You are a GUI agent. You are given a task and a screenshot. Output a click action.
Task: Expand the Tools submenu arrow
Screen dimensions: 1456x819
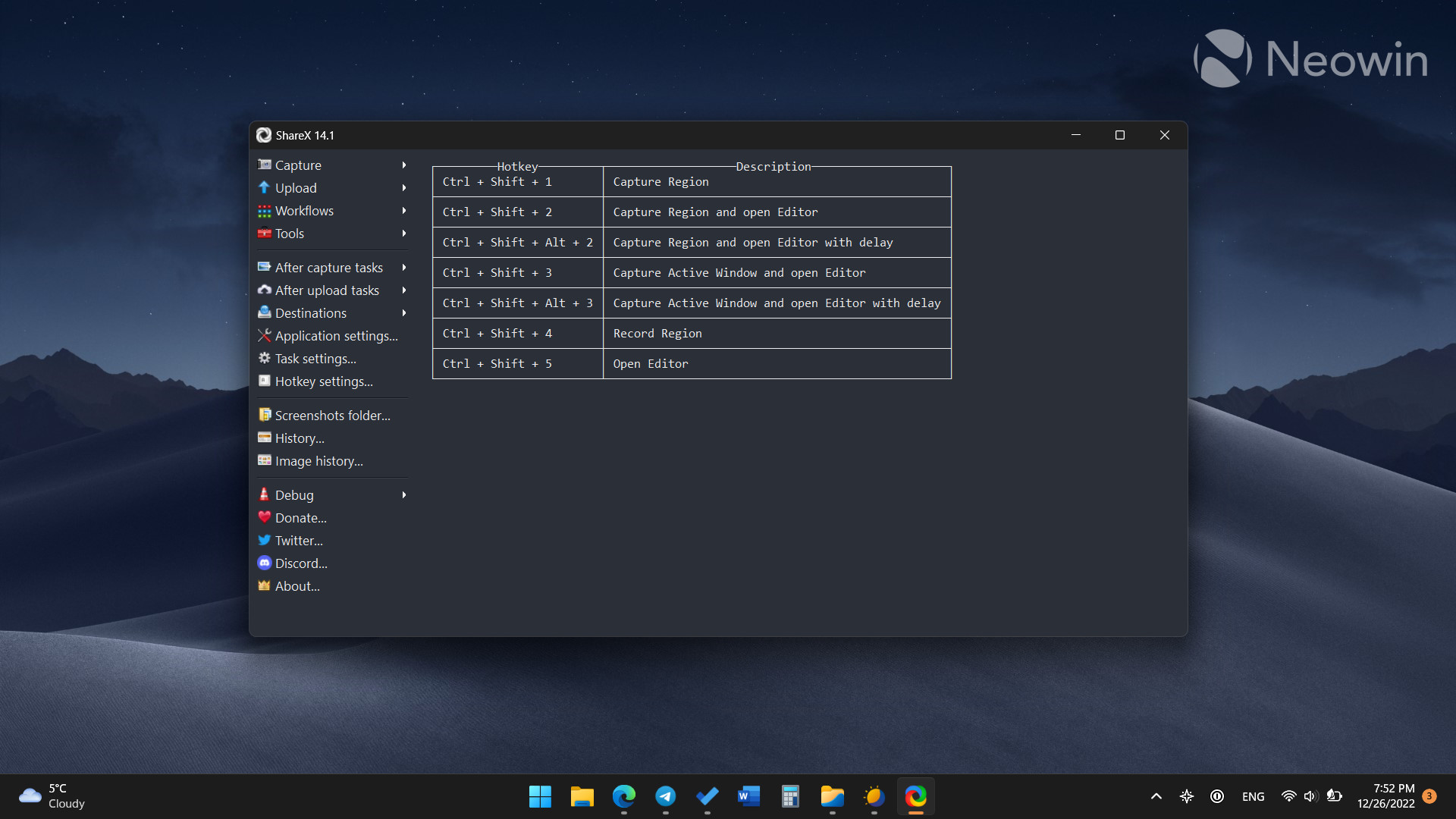tap(404, 234)
